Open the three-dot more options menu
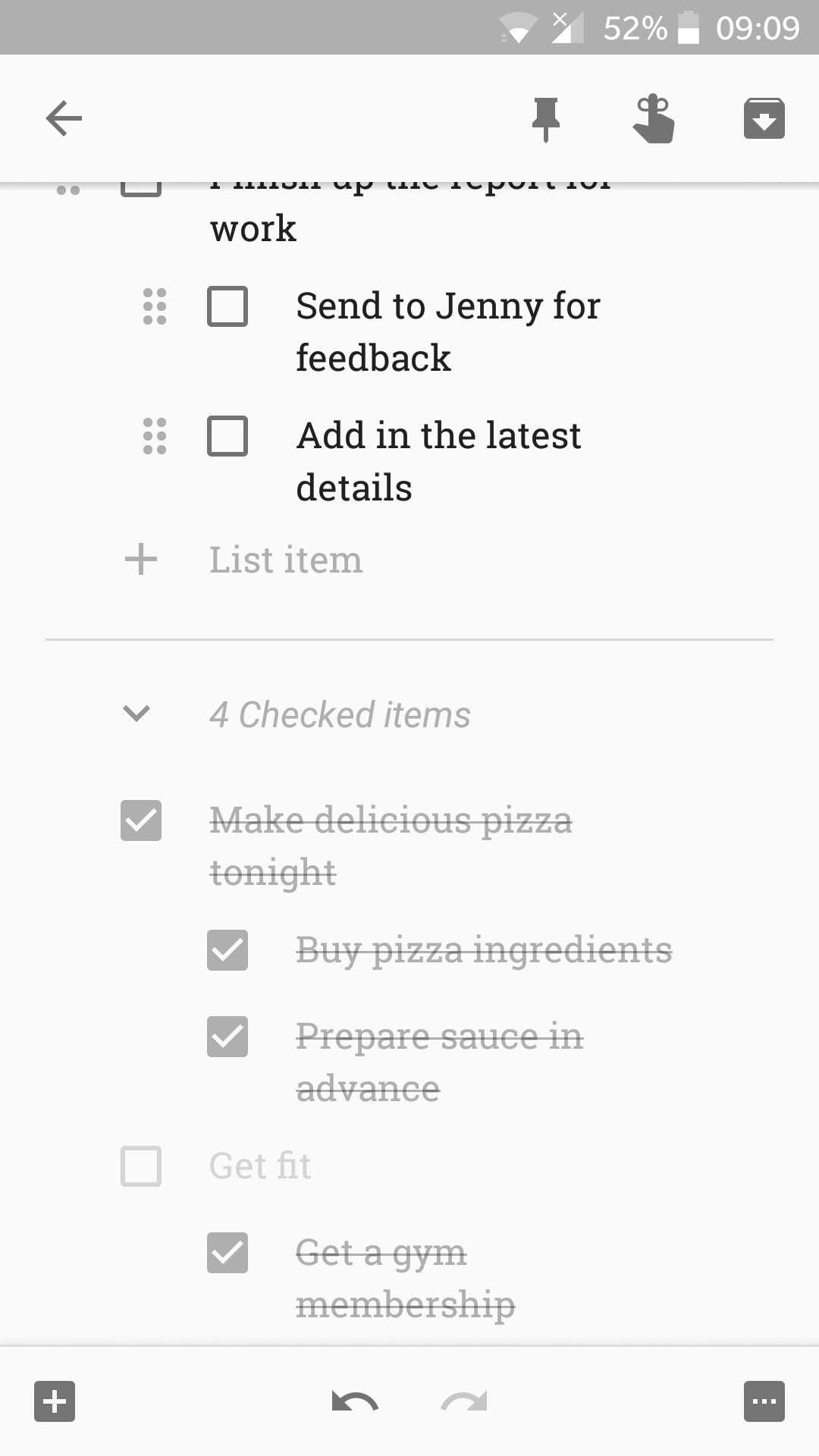Viewport: 819px width, 1456px height. click(764, 1401)
